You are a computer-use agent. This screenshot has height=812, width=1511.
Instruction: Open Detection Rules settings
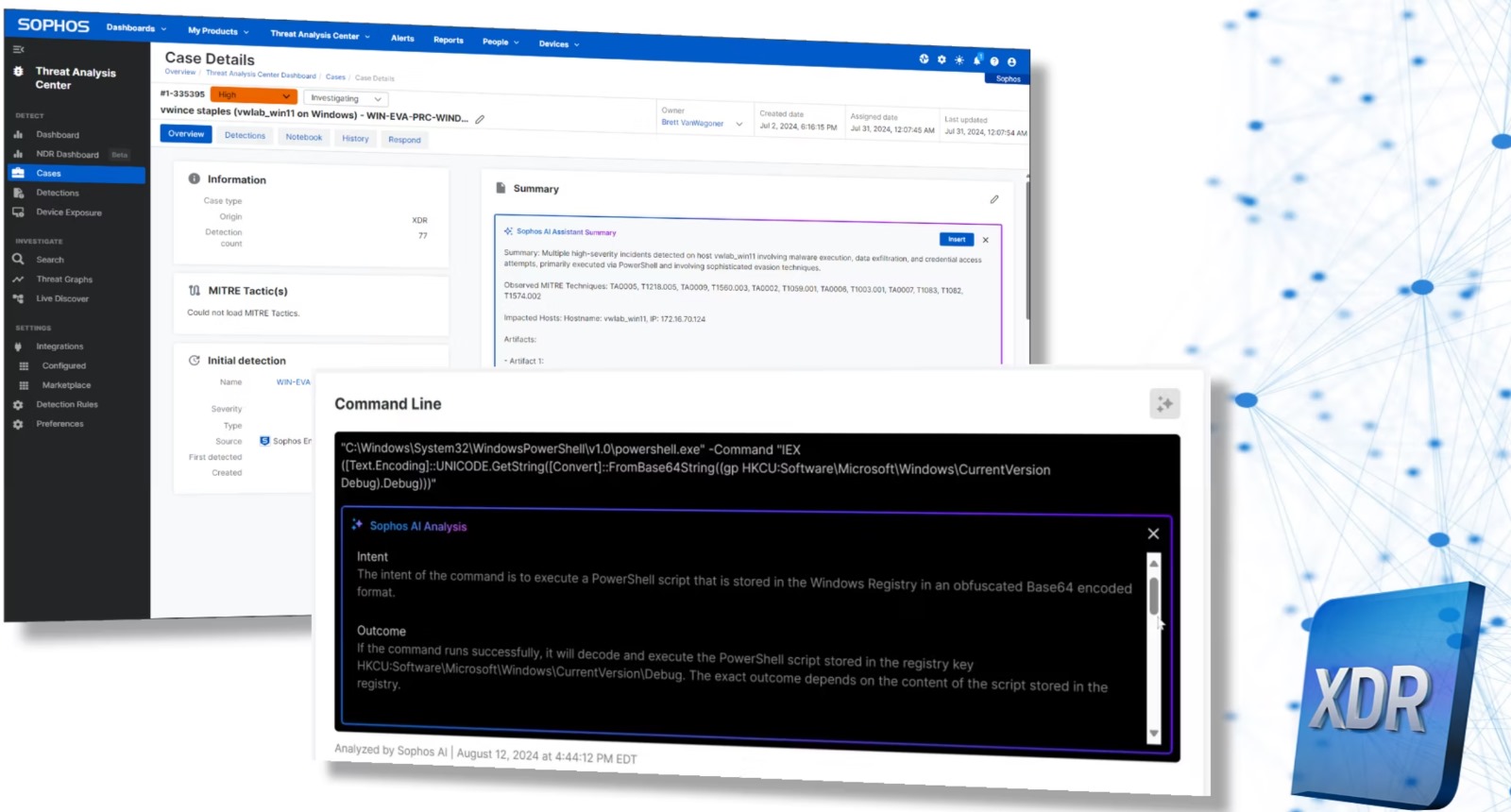(67, 404)
